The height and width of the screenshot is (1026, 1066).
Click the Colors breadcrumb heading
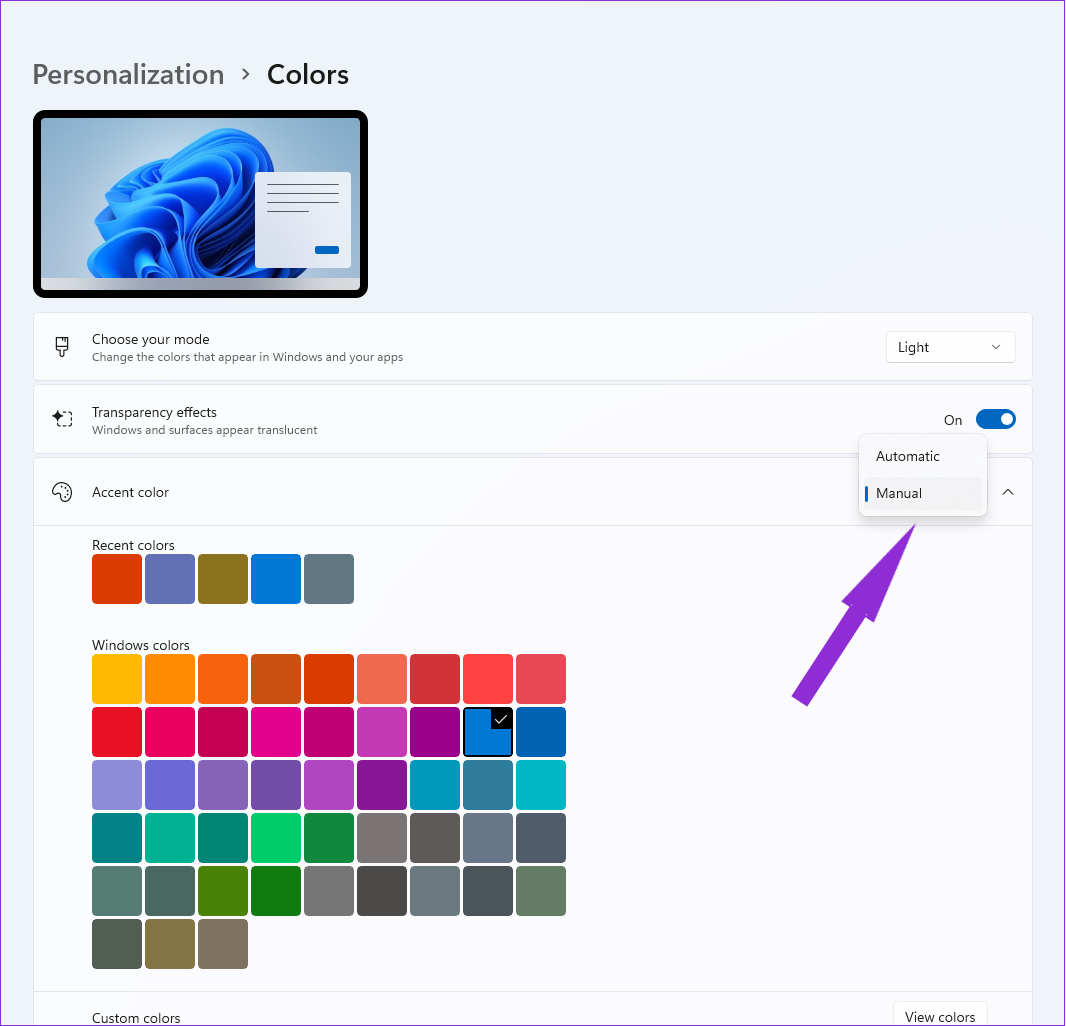[x=307, y=74]
